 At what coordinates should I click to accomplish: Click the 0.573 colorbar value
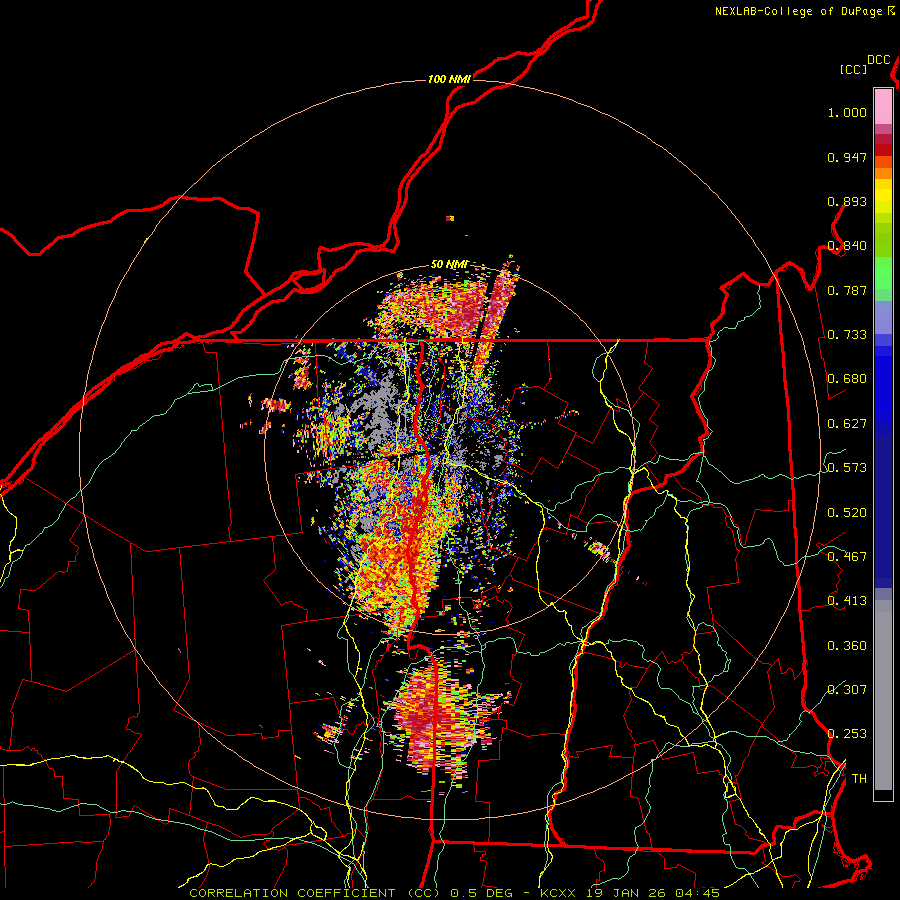tap(847, 468)
